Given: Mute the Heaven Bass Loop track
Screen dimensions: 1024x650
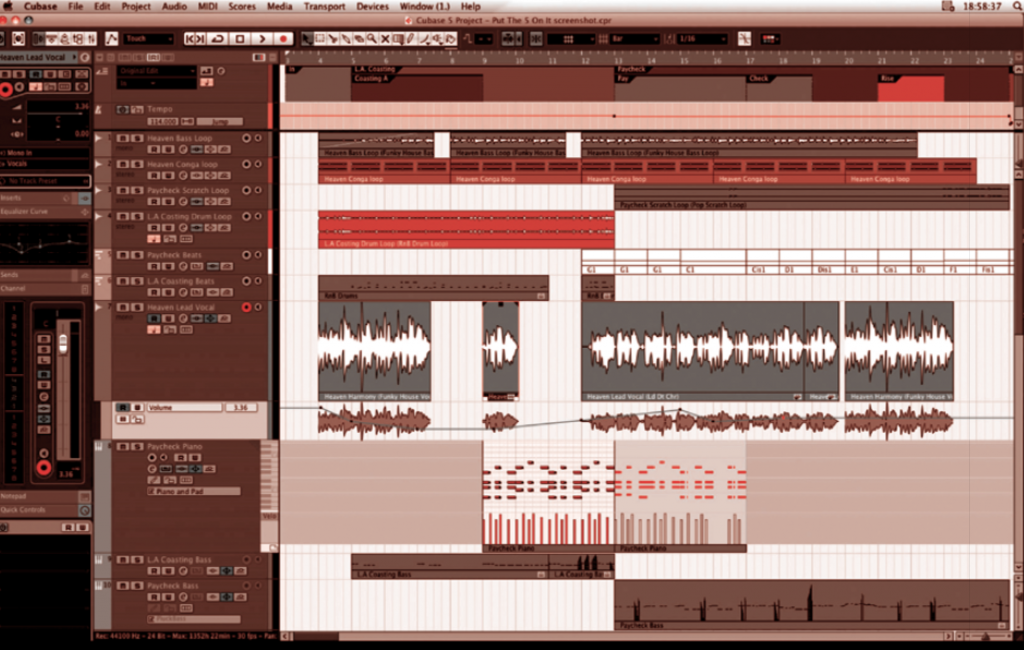Looking at the screenshot, I should (x=122, y=137).
